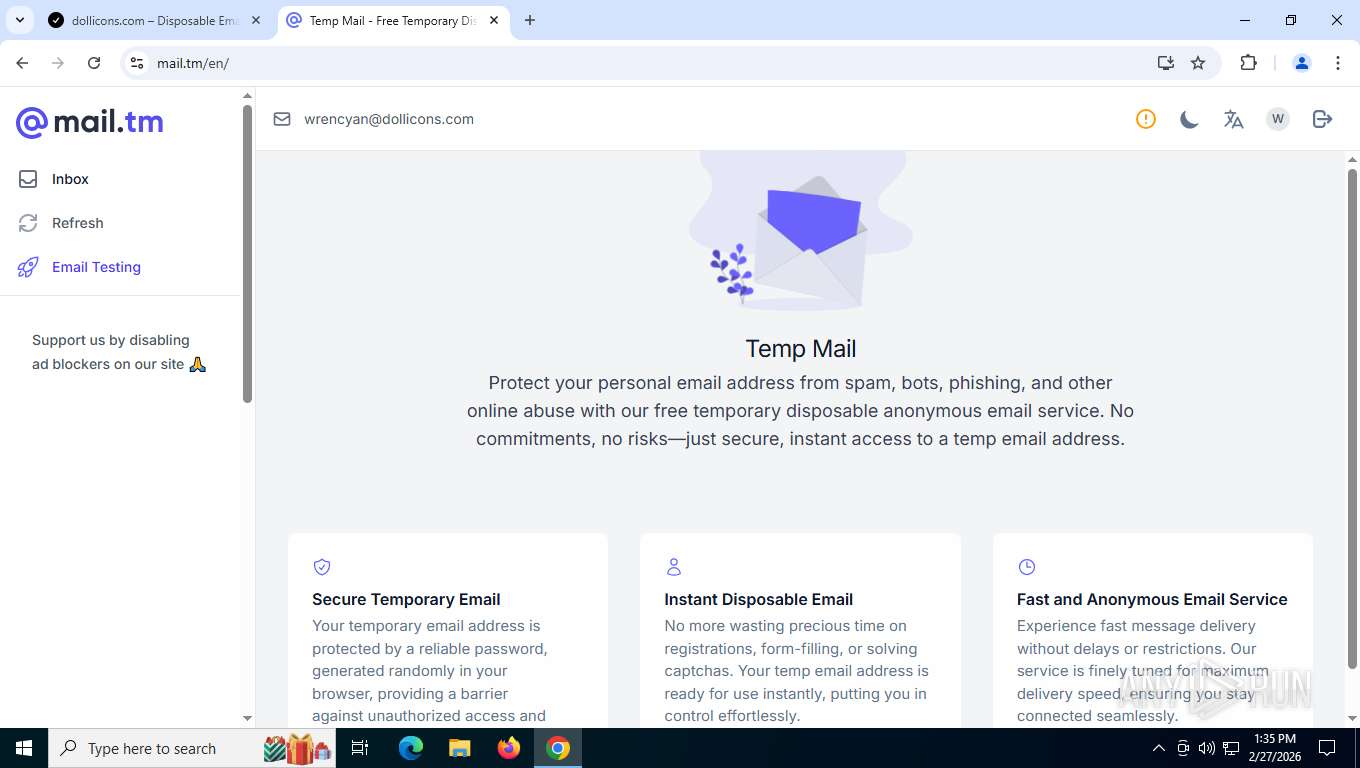Click the shield icon on Secure Temporary Email
This screenshot has width=1360, height=768.
tap(322, 567)
